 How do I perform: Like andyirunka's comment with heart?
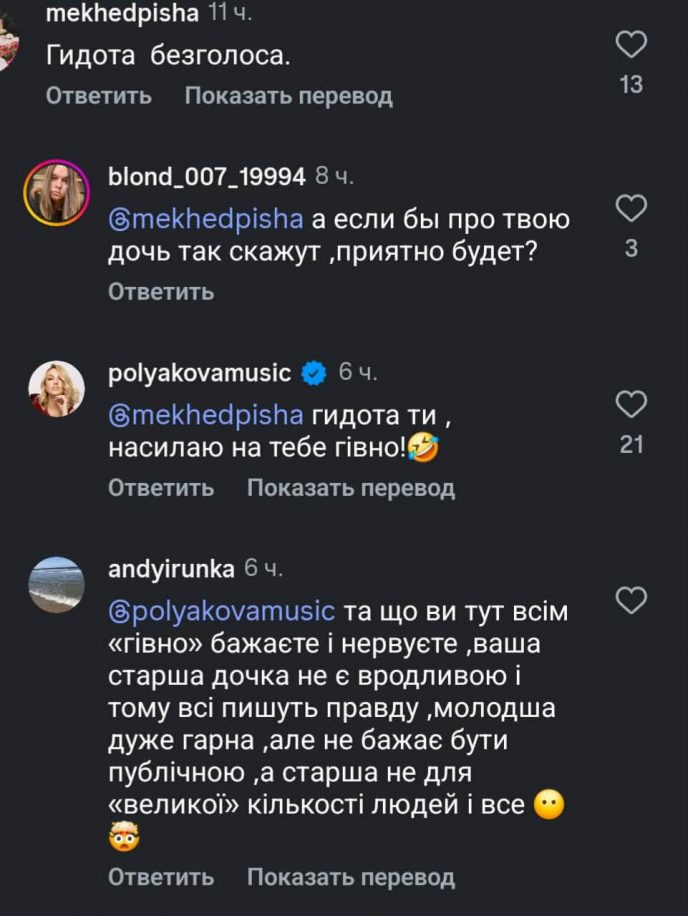tap(631, 600)
